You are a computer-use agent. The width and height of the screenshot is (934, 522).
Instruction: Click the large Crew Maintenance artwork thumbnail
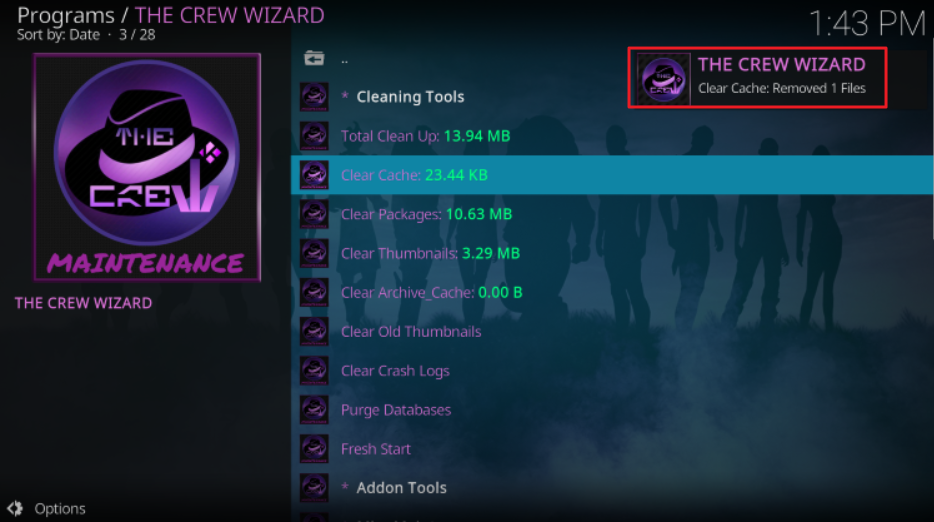tap(147, 167)
